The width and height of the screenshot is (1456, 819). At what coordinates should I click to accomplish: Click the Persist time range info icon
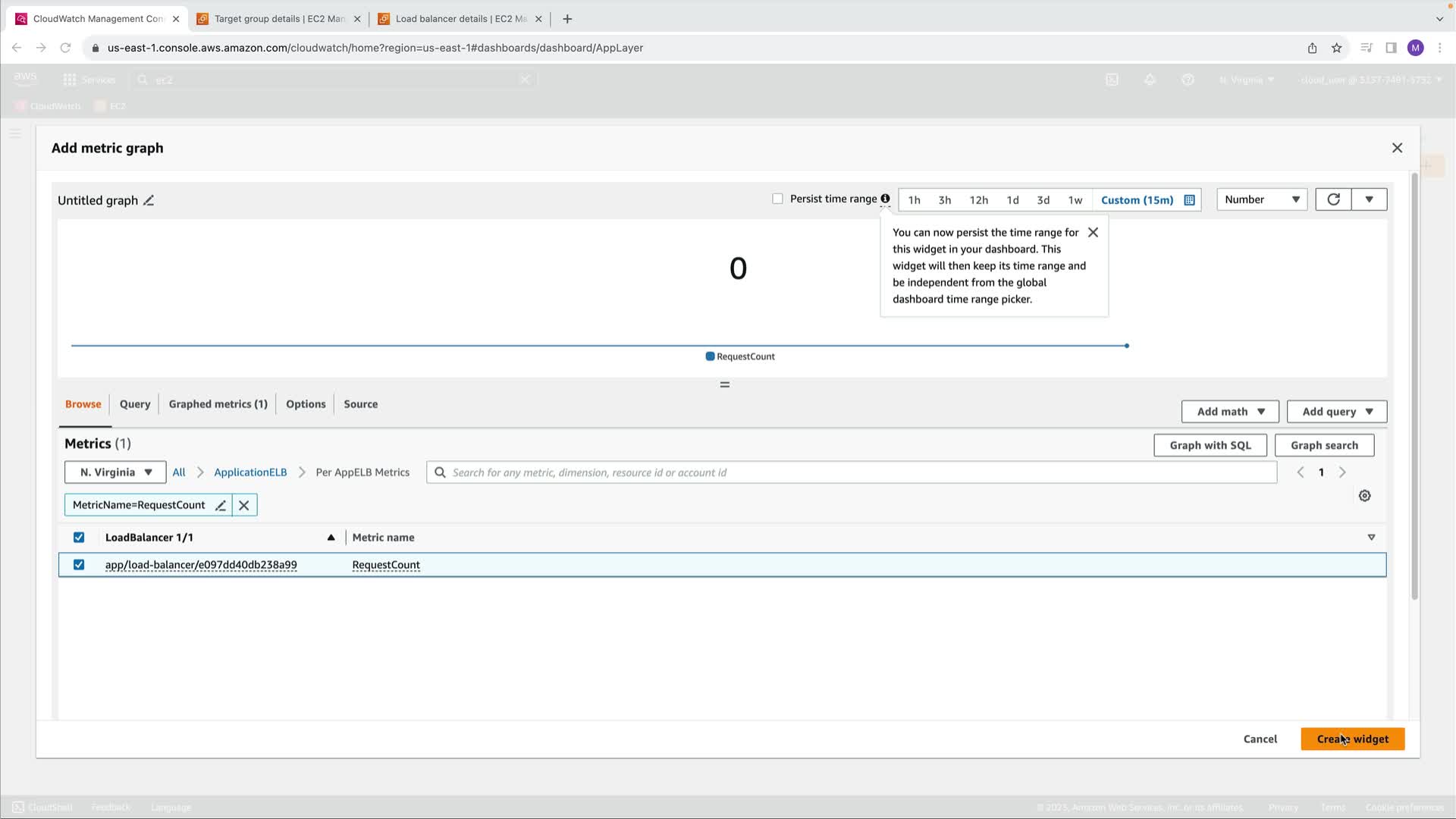[x=885, y=199]
